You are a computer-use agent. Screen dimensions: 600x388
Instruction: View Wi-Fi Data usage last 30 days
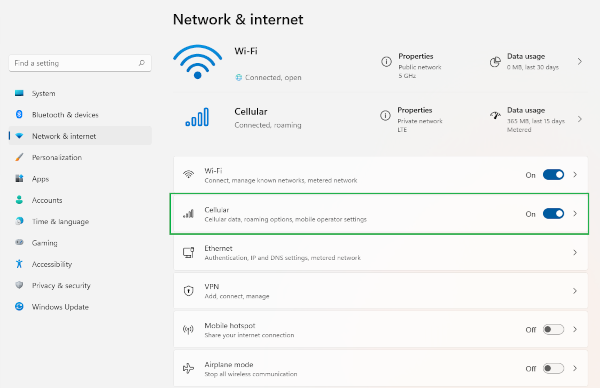533,67
